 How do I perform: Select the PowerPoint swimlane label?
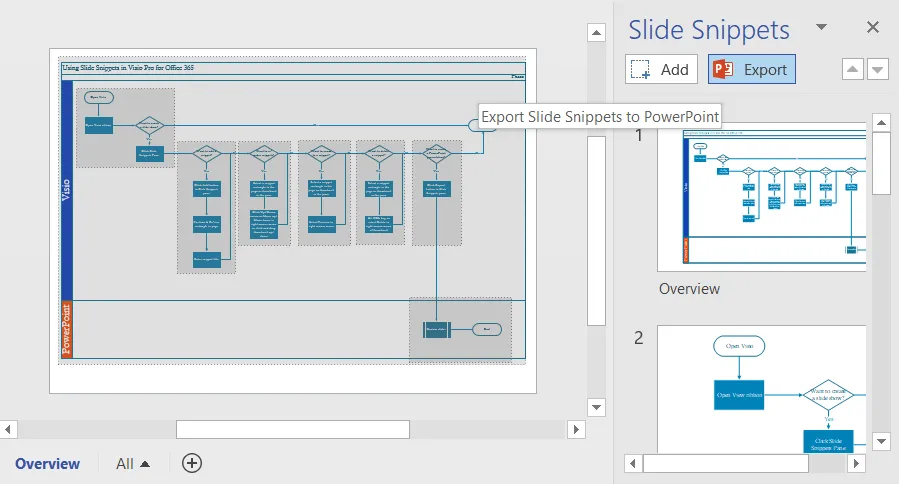(67, 330)
